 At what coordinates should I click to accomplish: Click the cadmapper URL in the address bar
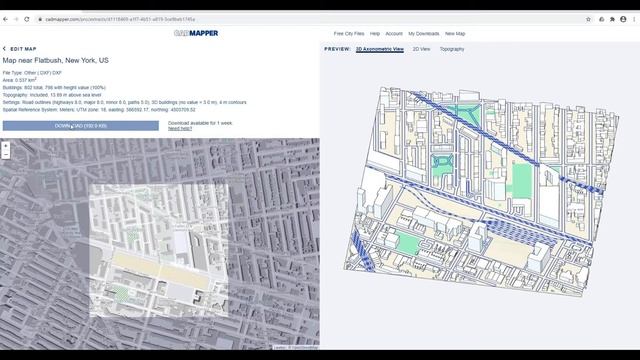[120, 19]
